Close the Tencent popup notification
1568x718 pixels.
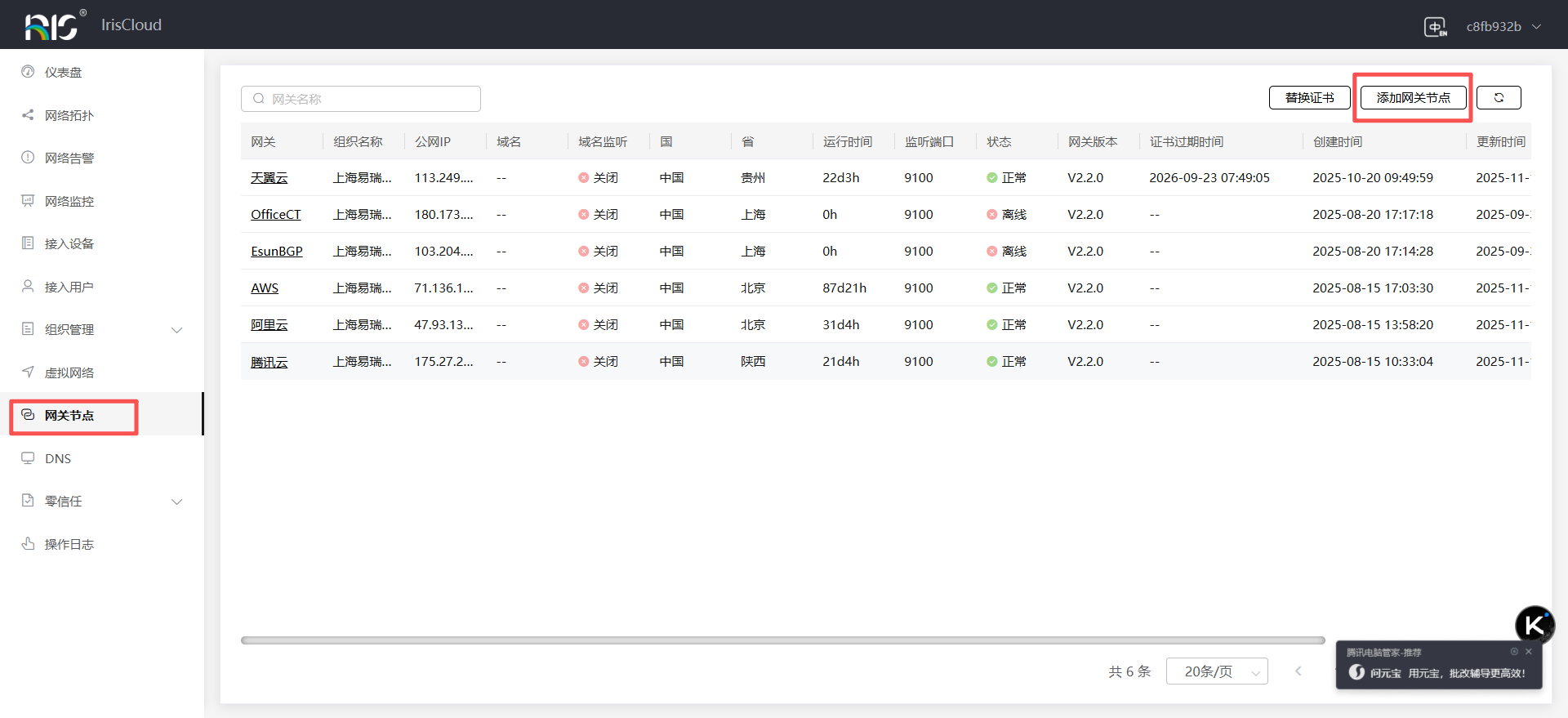click(x=1529, y=652)
